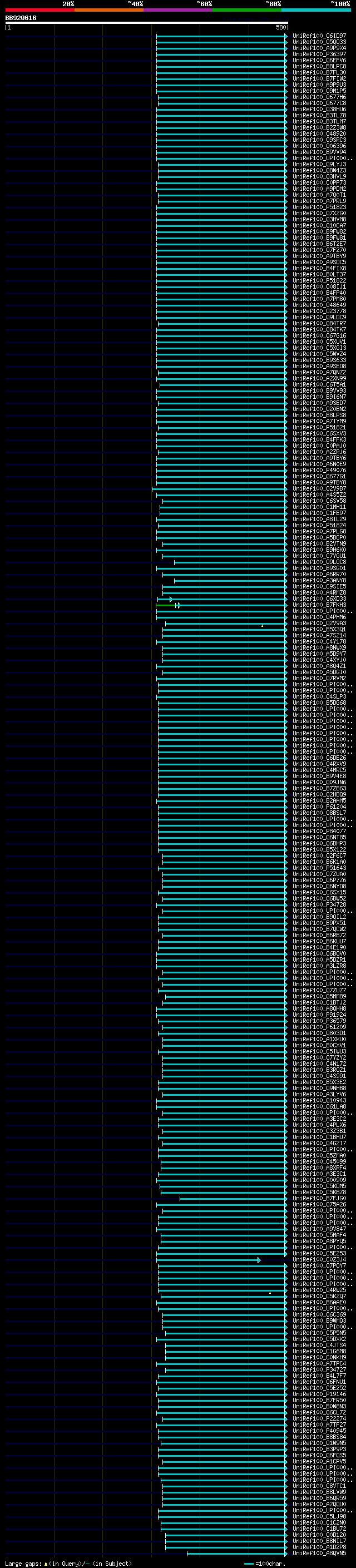The width and height of the screenshot is (356, 1568).
Task: Open hit UniRef100_Q6EFV6
Action: (319, 60)
